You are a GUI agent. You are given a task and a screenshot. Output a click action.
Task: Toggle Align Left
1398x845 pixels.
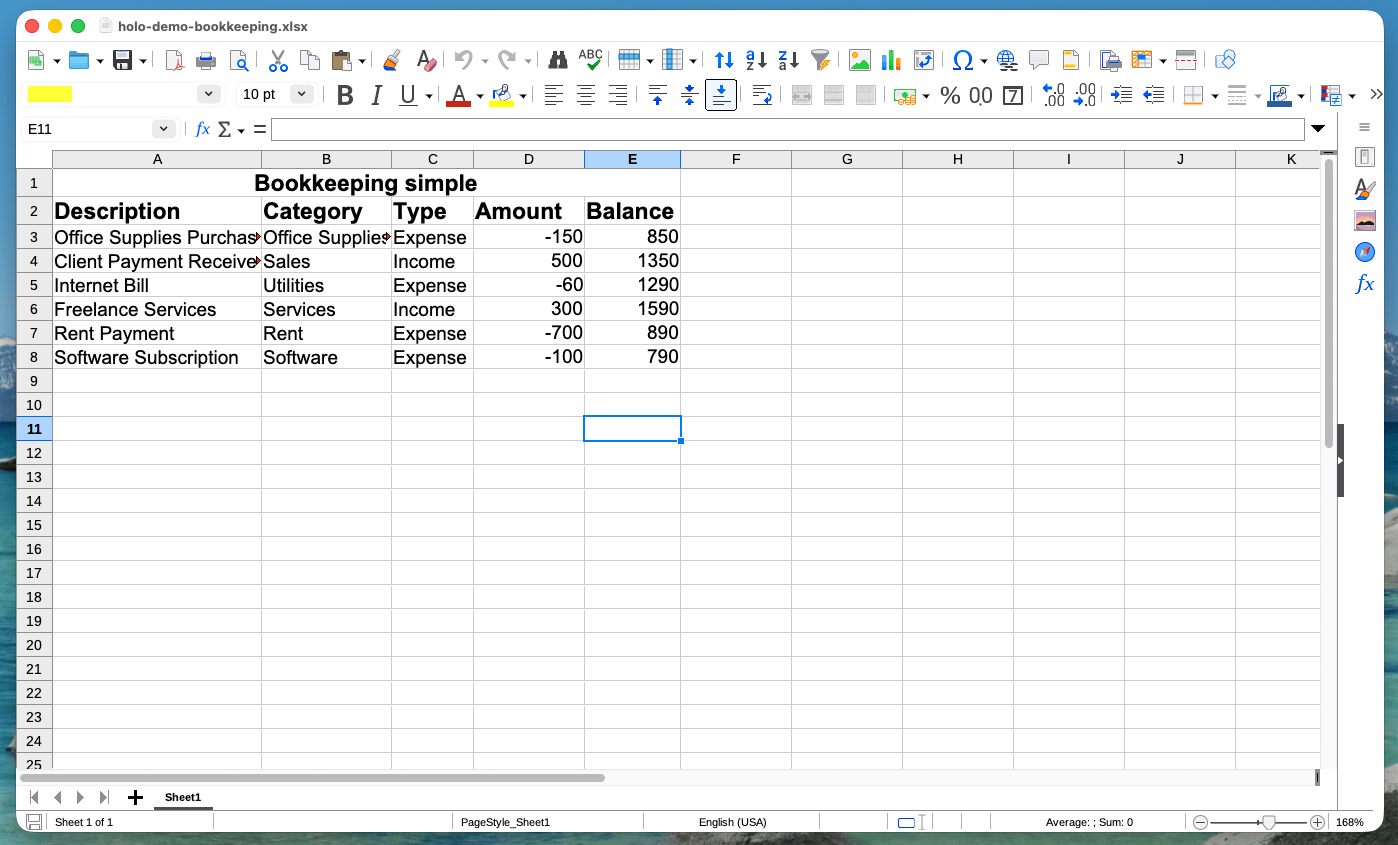point(554,95)
